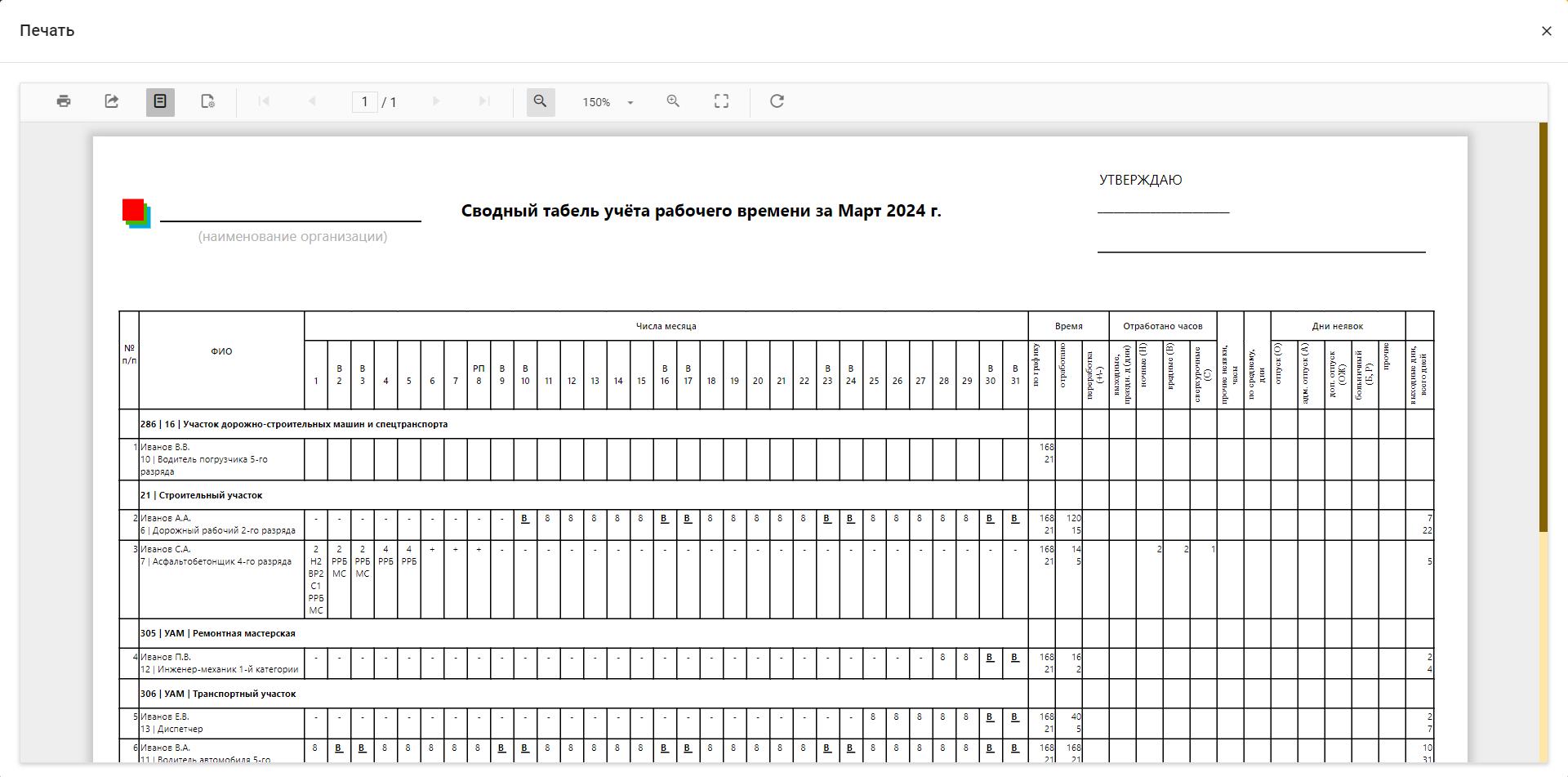
Task: Click the print icon in the toolbar
Action: click(x=64, y=101)
